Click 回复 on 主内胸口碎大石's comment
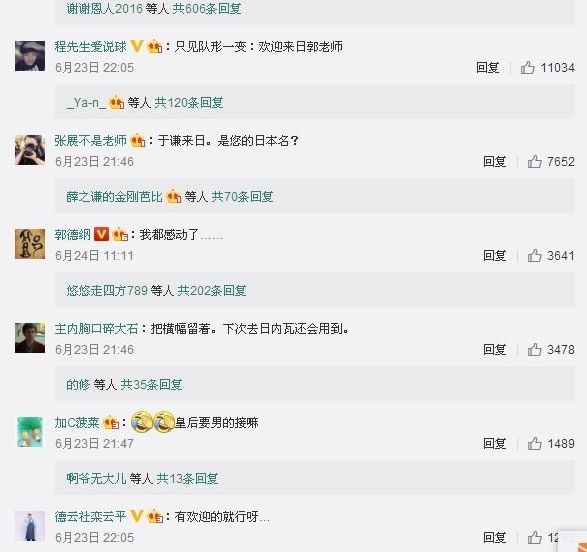 click(x=495, y=350)
